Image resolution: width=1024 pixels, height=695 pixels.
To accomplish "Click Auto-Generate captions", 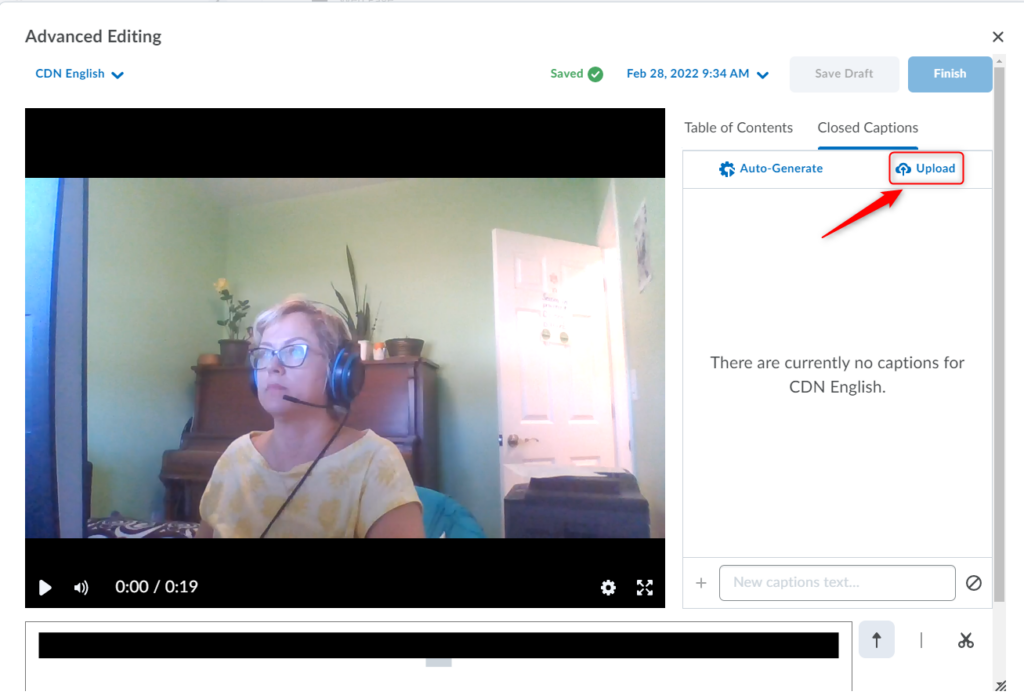I will [771, 169].
